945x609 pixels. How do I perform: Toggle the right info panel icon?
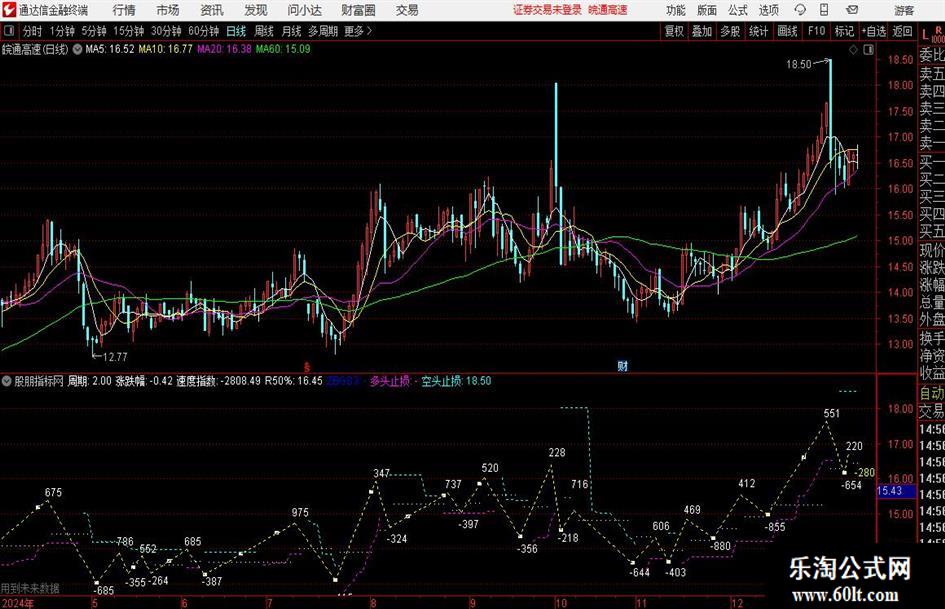click(868, 49)
